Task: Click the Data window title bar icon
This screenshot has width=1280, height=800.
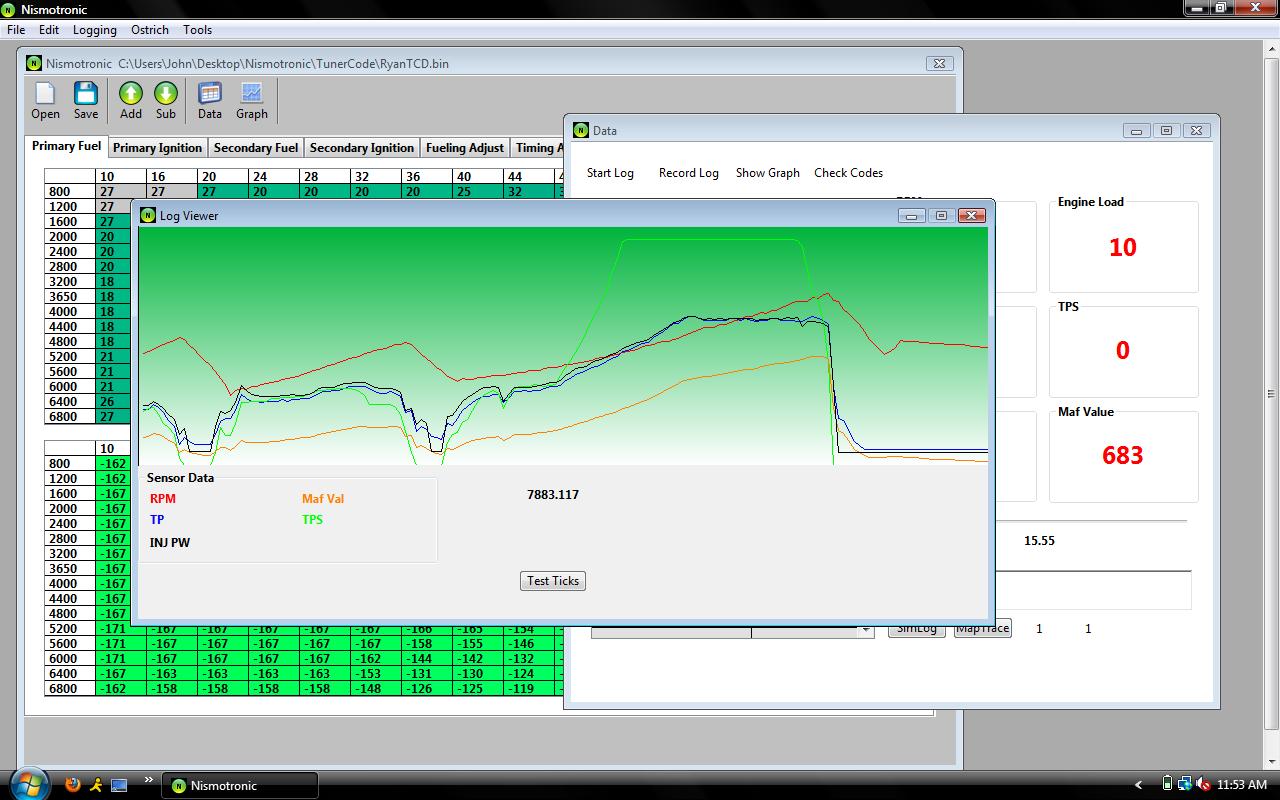Action: coord(581,130)
